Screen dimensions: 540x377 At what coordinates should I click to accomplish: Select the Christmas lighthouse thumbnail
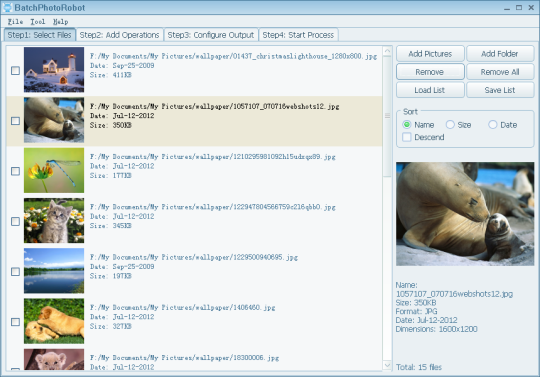(x=54, y=70)
